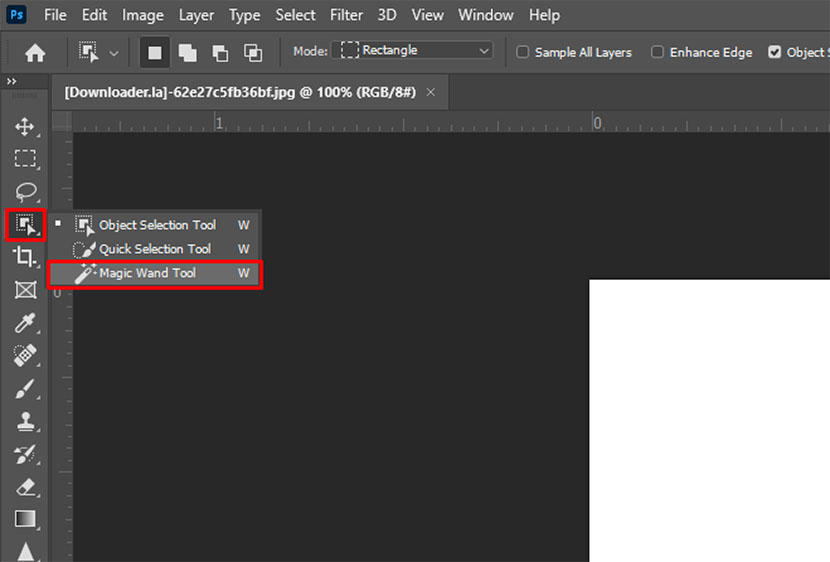This screenshot has height=562, width=830.
Task: Select the Lasso tool
Action: coord(25,192)
